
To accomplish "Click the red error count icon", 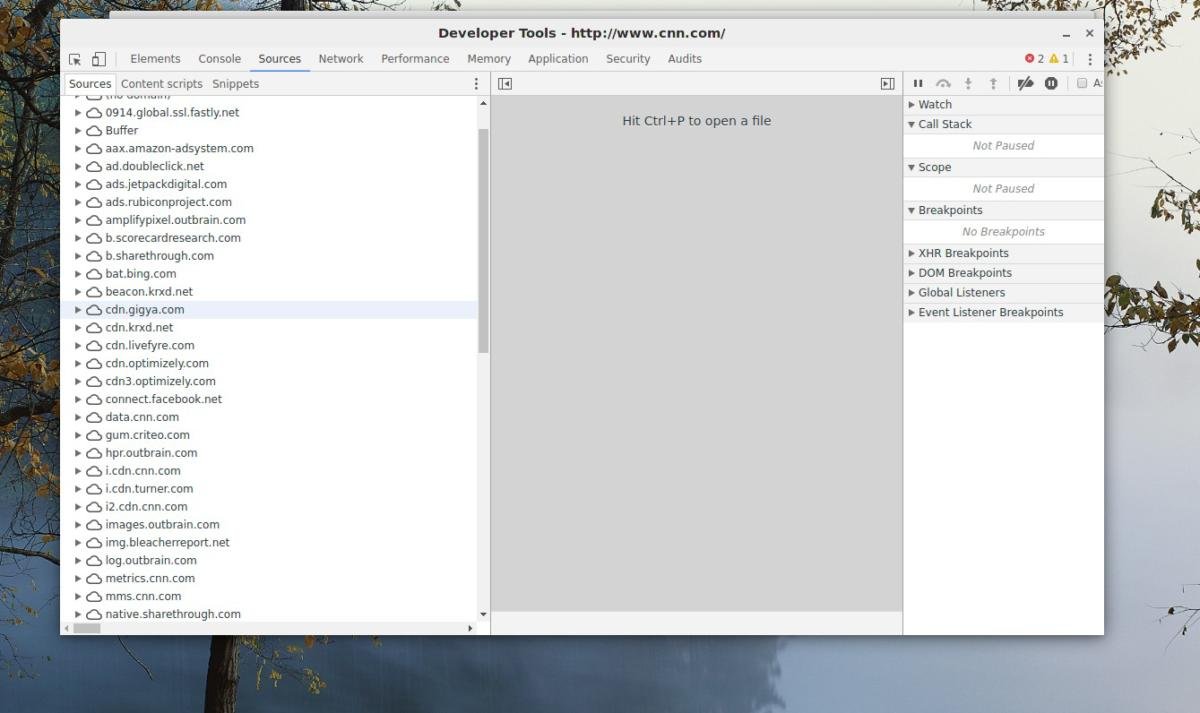I will pyautogui.click(x=1030, y=59).
